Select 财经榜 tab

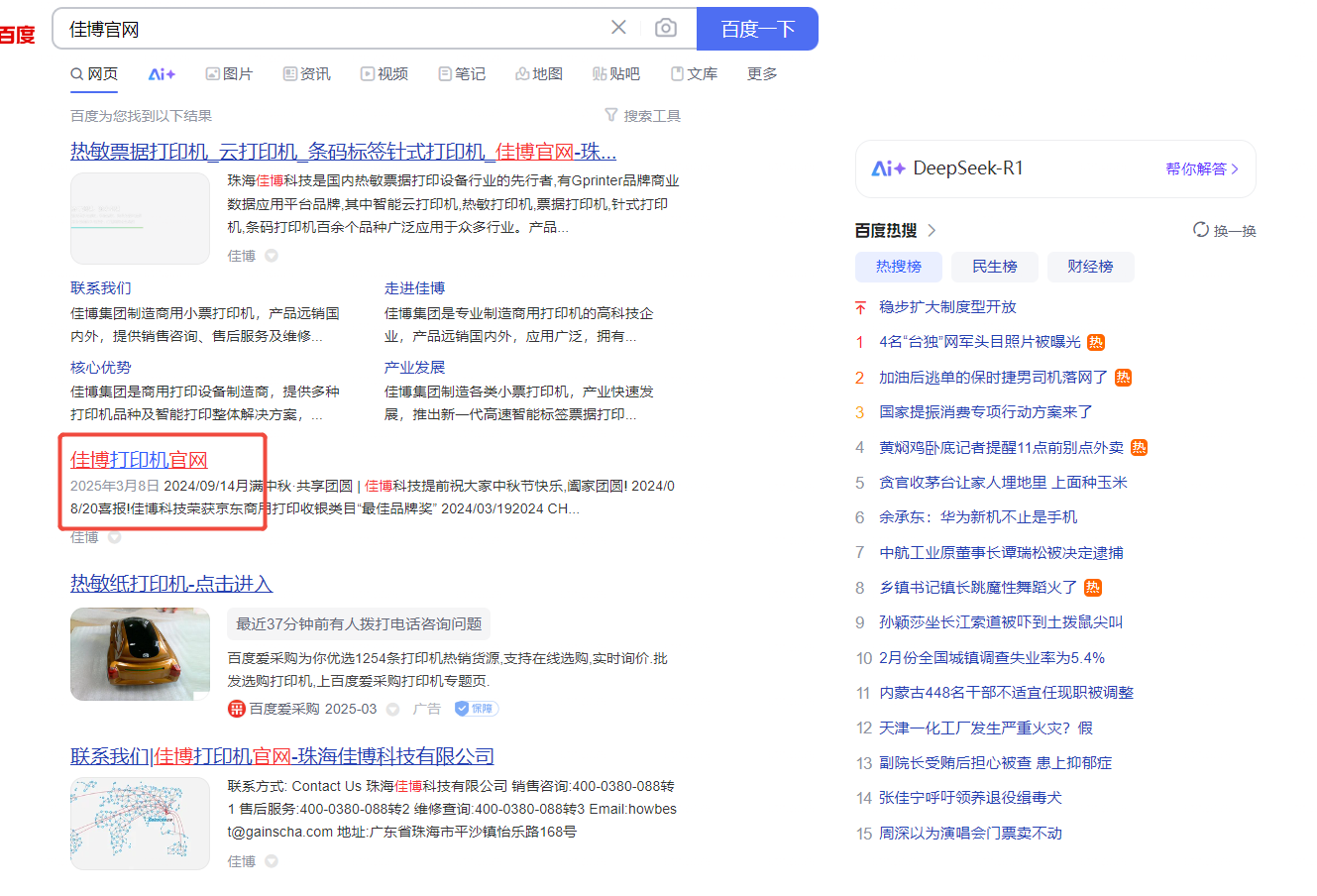pos(1090,266)
